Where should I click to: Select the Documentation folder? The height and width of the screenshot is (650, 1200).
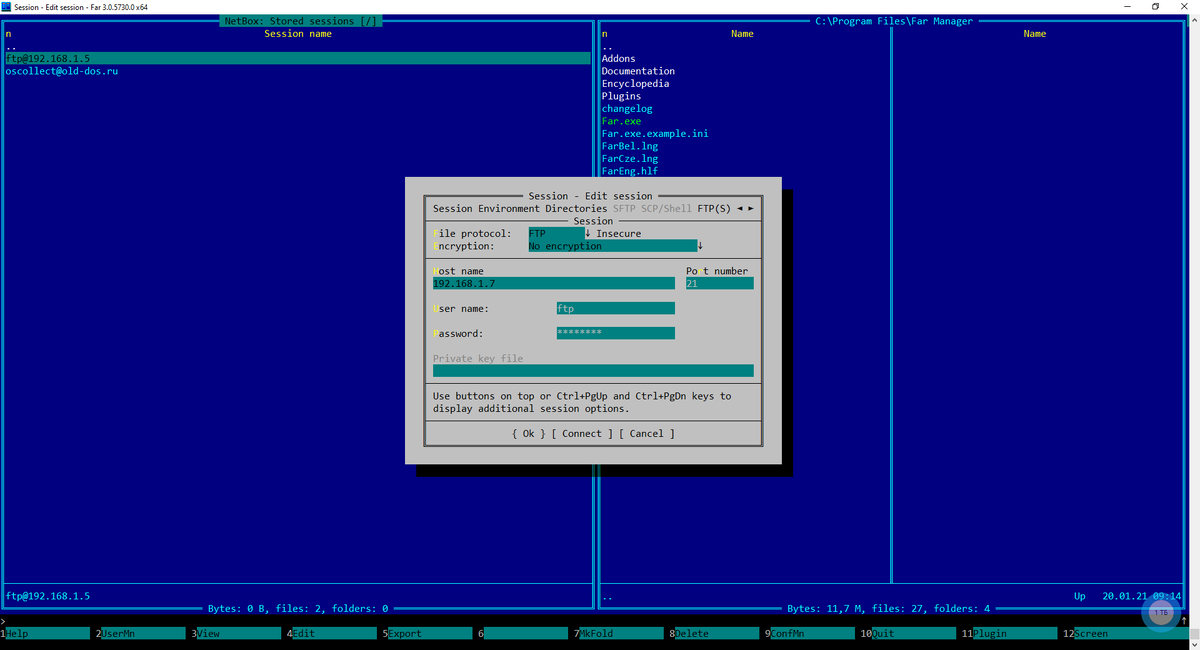click(638, 71)
